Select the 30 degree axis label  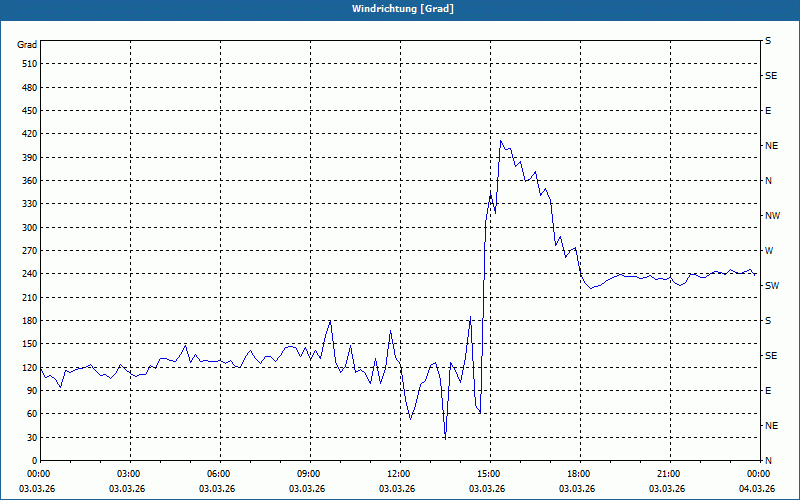(31, 437)
